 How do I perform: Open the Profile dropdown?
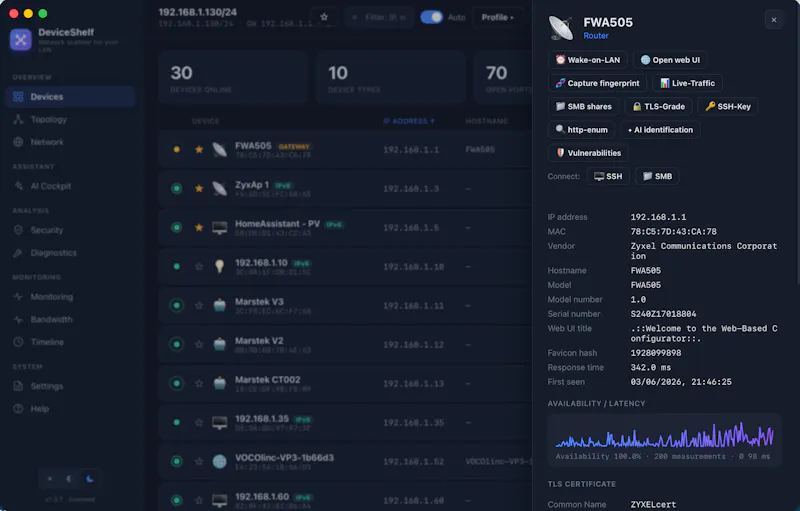click(x=497, y=17)
